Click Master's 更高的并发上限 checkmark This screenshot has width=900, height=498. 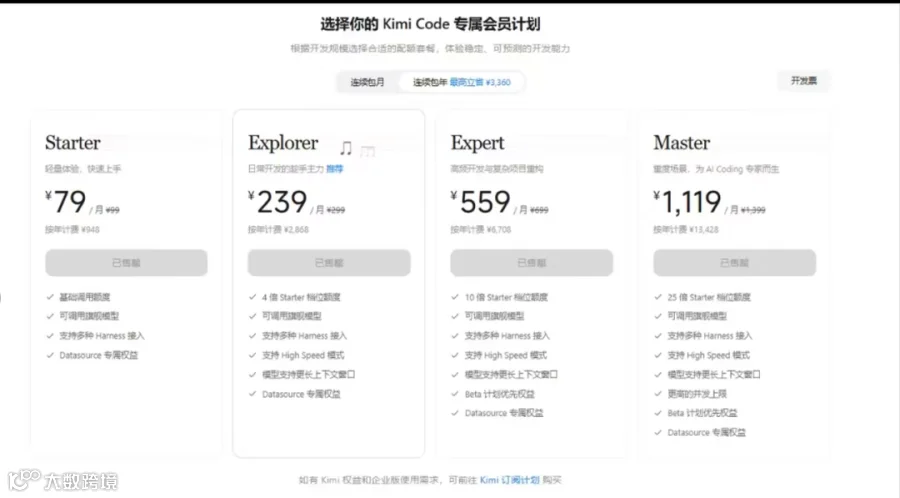pyautogui.click(x=658, y=394)
